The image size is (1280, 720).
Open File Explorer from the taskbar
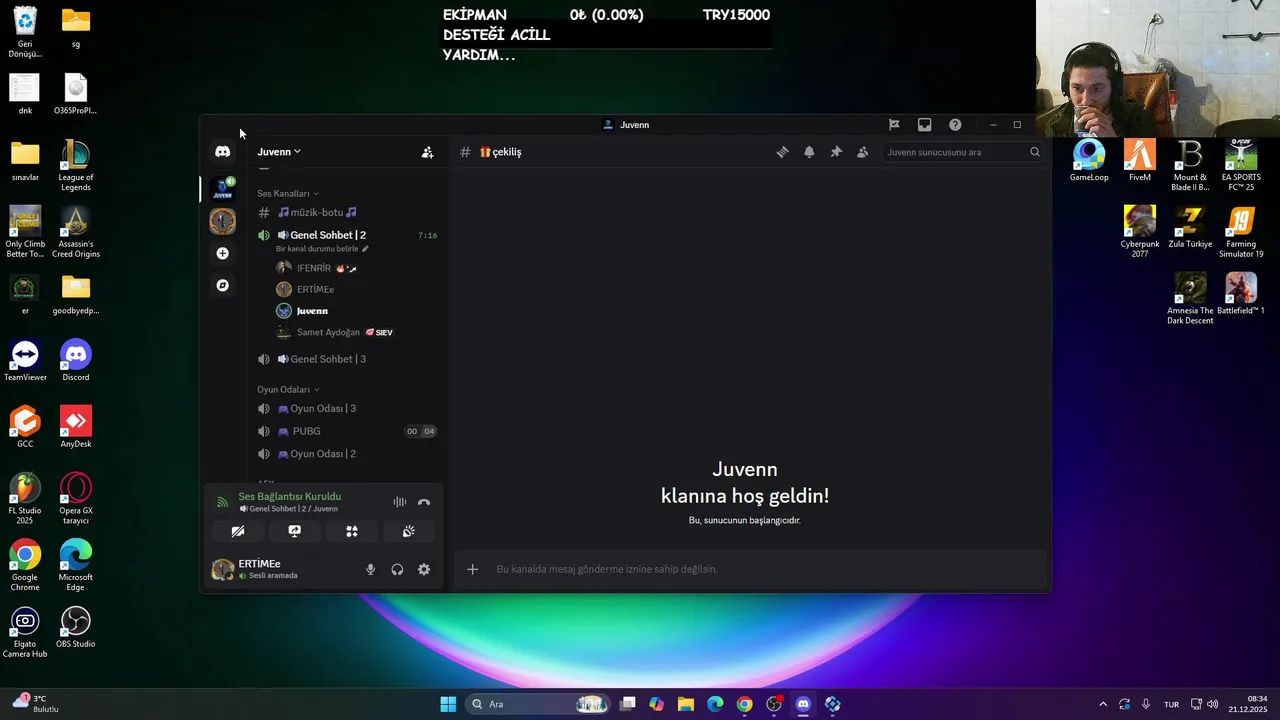(686, 704)
